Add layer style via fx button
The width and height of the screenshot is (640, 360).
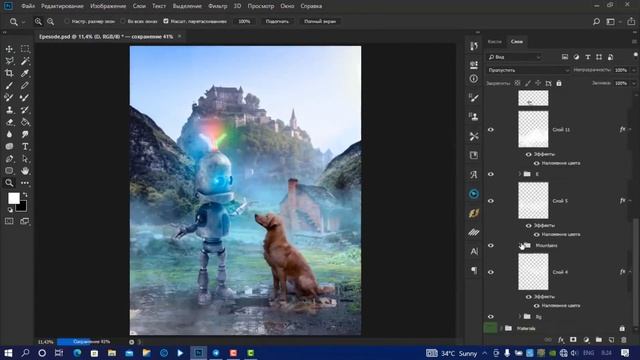click(561, 340)
